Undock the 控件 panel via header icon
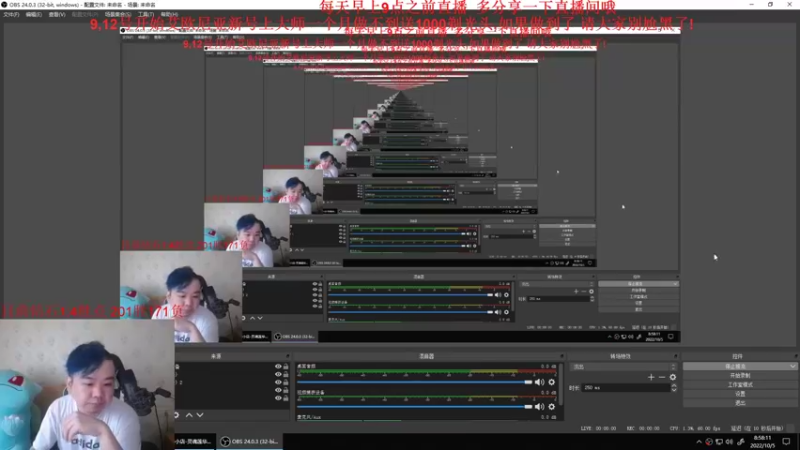Viewport: 800px width, 450px height. coord(795,356)
